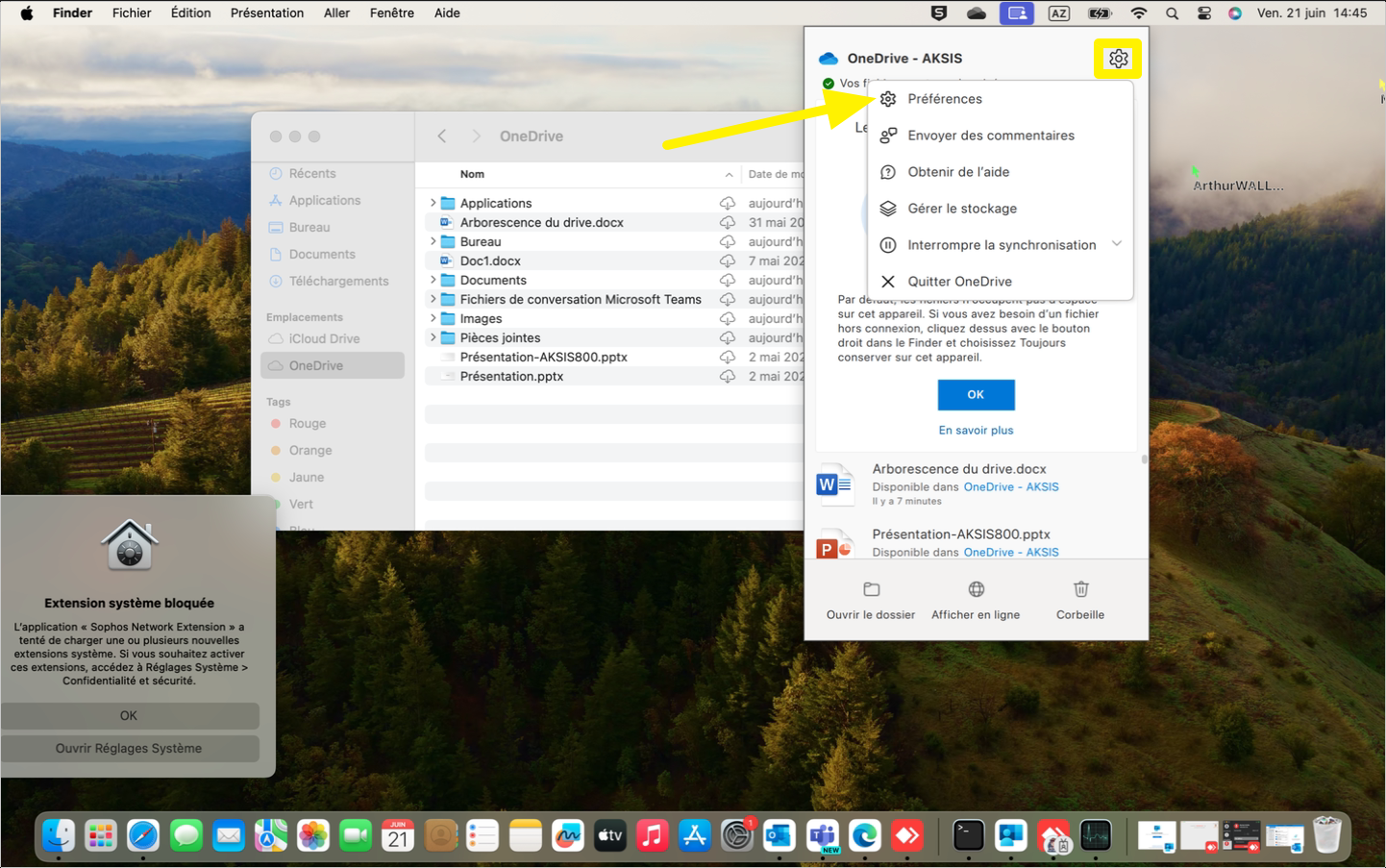Click Ouvrir le dossier in OneDrive panel

(871, 601)
